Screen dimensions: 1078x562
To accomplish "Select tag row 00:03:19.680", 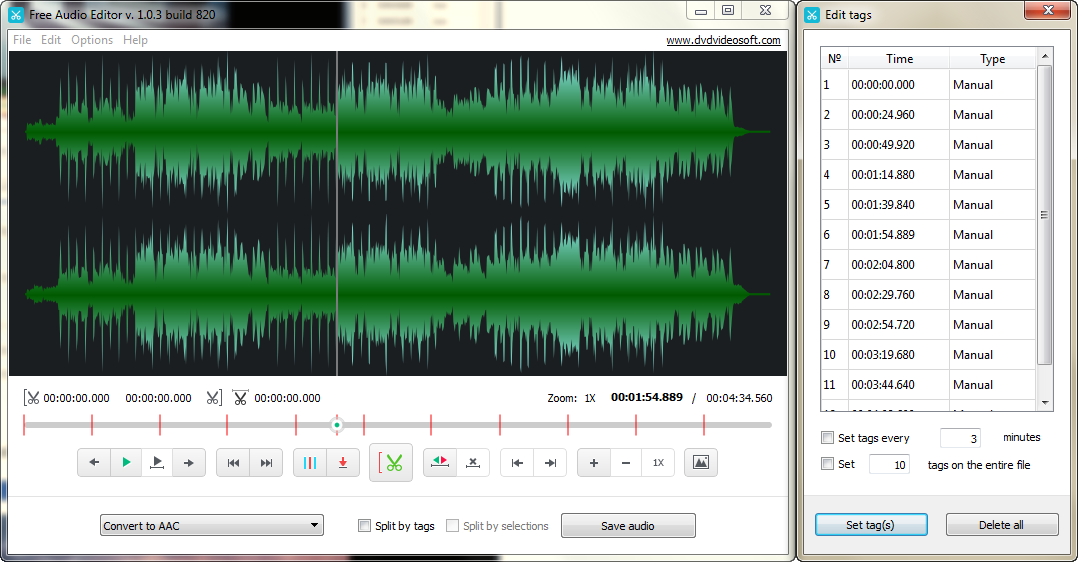I will tap(928, 355).
